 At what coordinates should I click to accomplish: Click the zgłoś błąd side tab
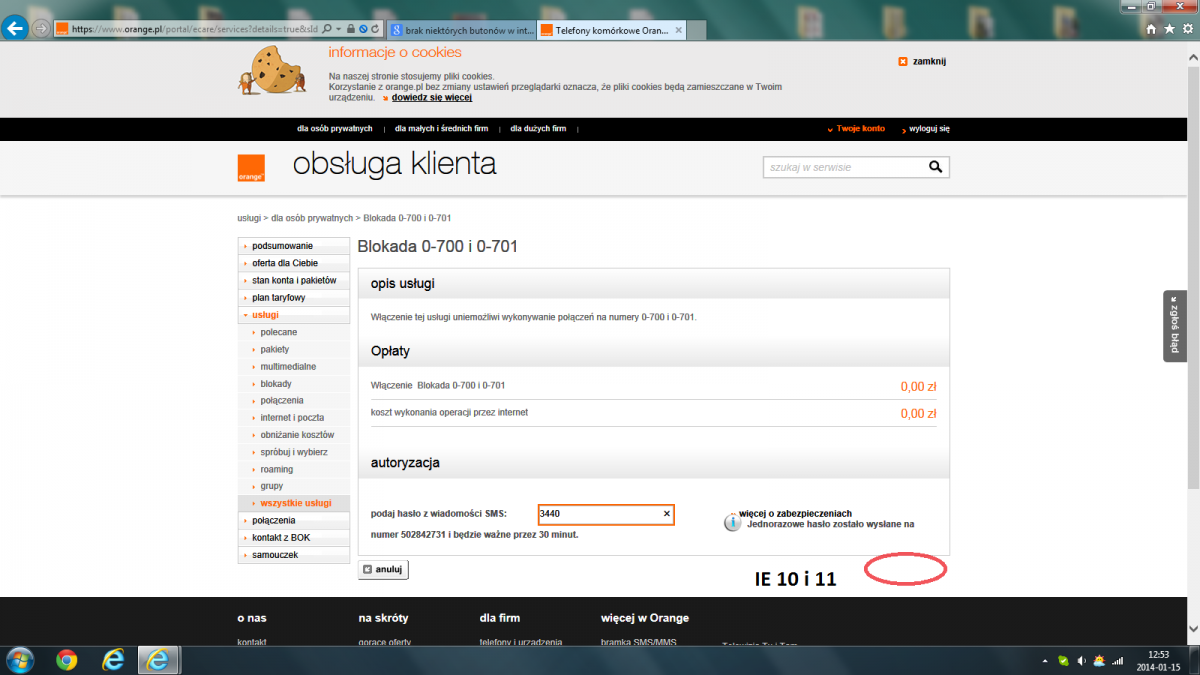(1175, 326)
